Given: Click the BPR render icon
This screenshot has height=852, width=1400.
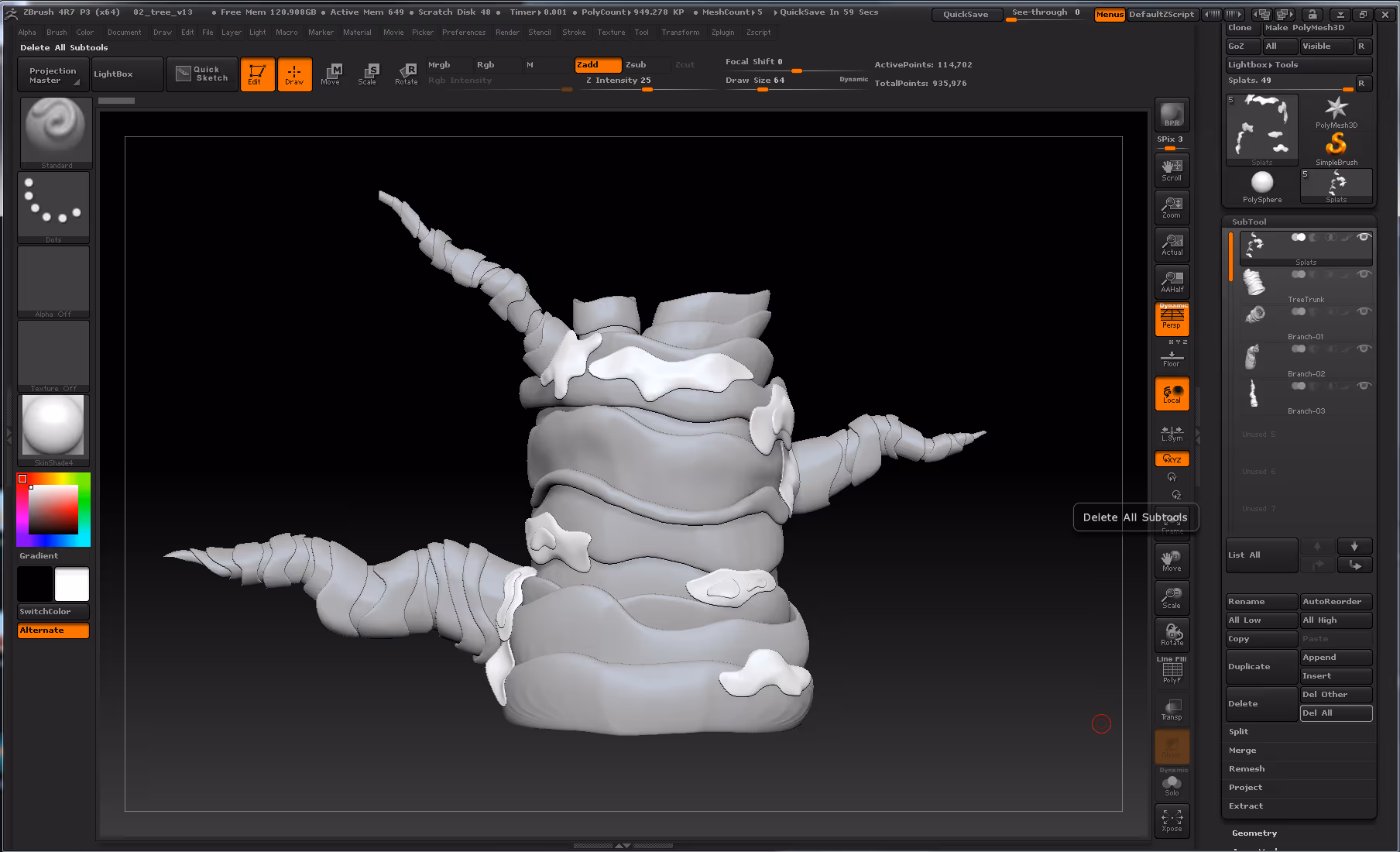Looking at the screenshot, I should pyautogui.click(x=1172, y=115).
